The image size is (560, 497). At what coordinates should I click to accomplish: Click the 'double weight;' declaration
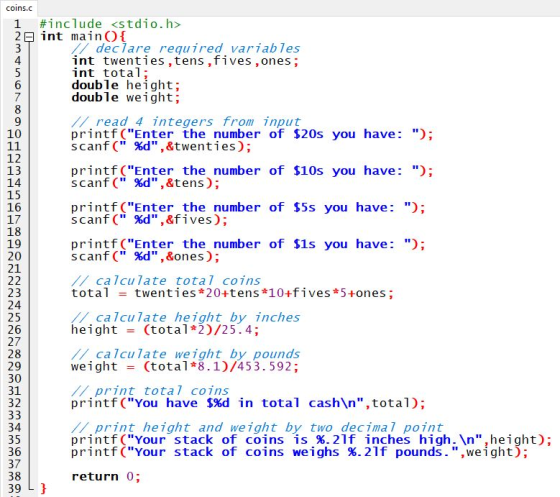pos(126,97)
